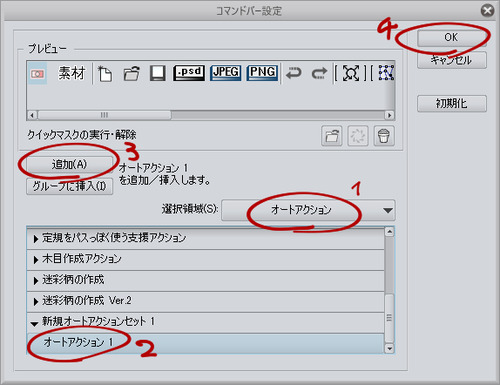This screenshot has height=385, width=500.
Task: Select the scale/transform icon in brackets
Action: (350, 73)
